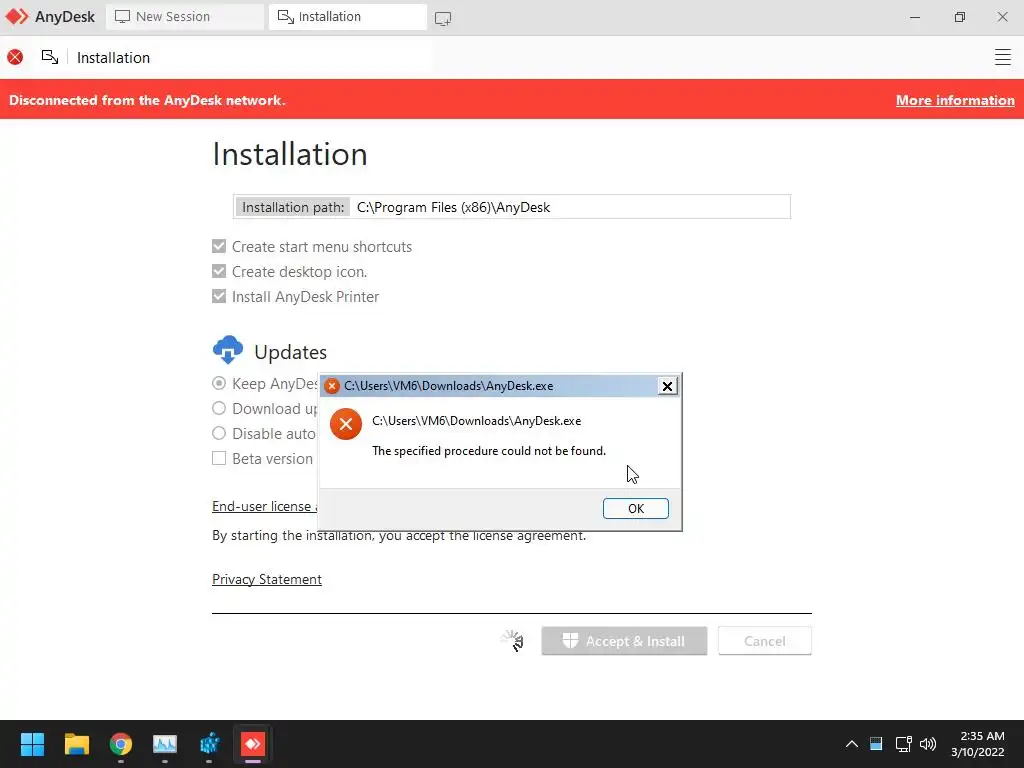Image resolution: width=1024 pixels, height=768 pixels.
Task: Switch to the New Session tab
Action: [185, 16]
